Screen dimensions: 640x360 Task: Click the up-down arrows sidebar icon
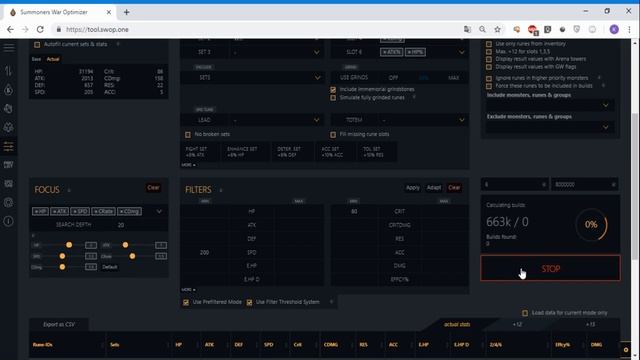point(9,71)
